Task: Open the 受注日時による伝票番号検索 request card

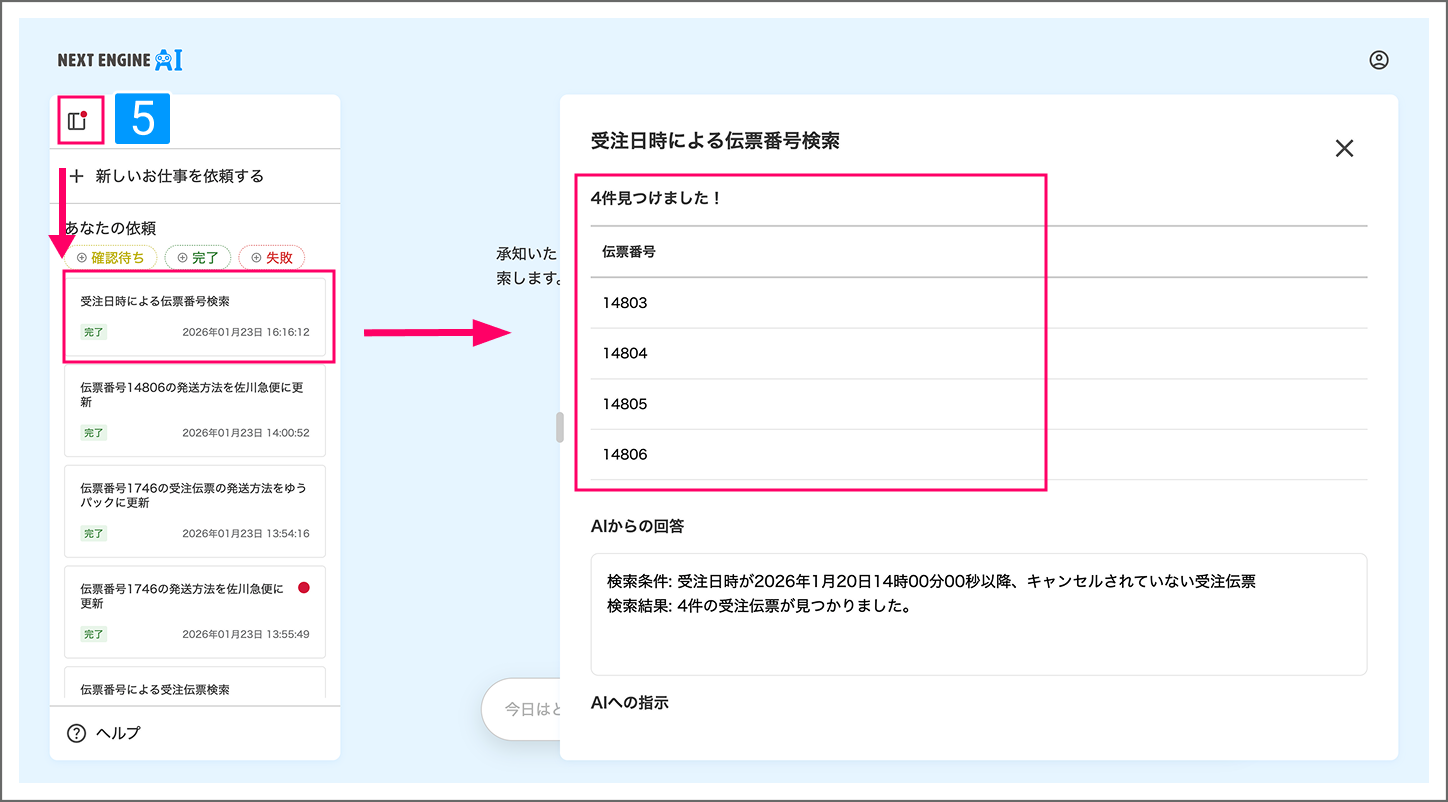Action: [195, 316]
